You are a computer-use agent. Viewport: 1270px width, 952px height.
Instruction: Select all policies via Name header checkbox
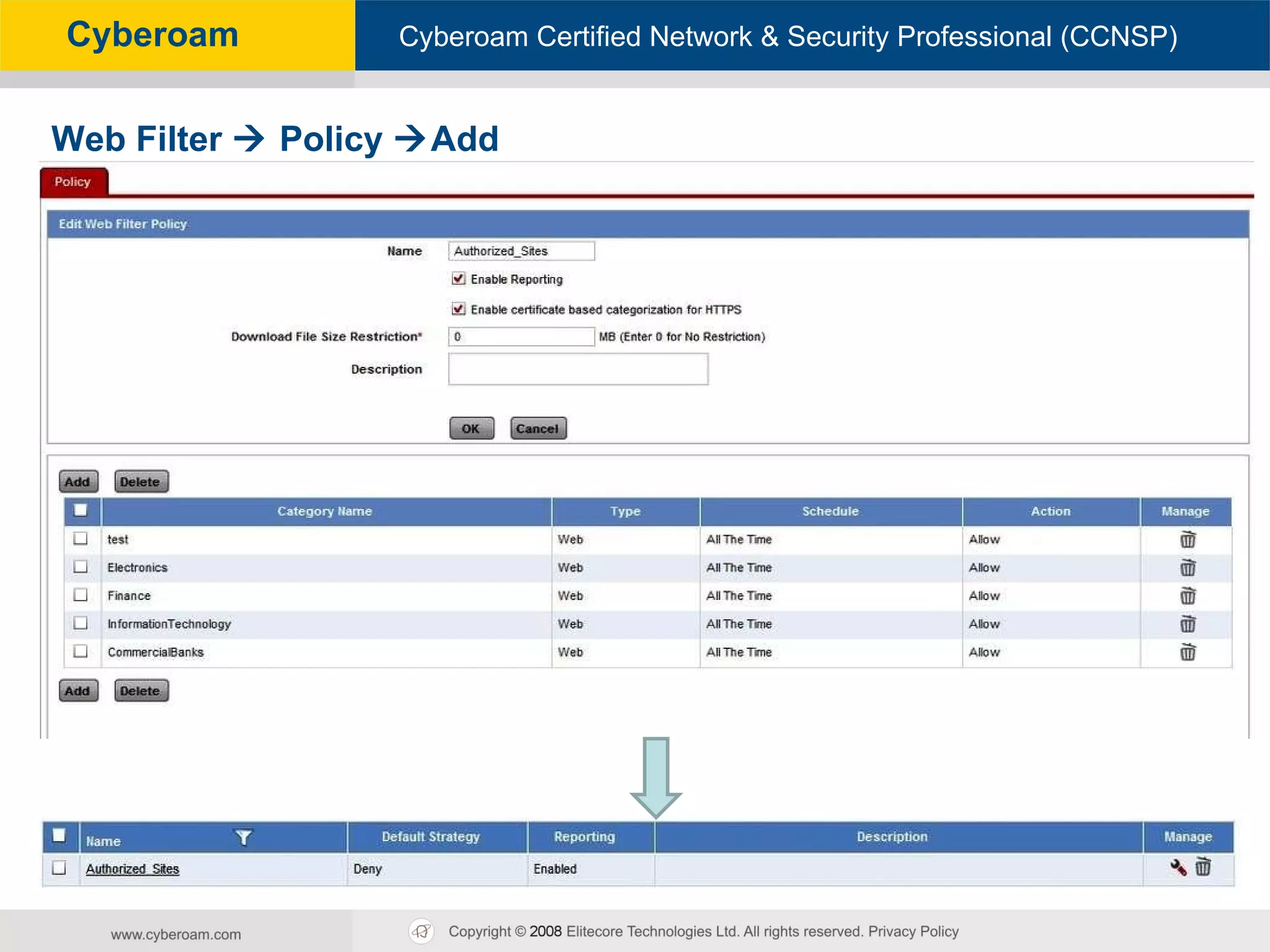[59, 835]
